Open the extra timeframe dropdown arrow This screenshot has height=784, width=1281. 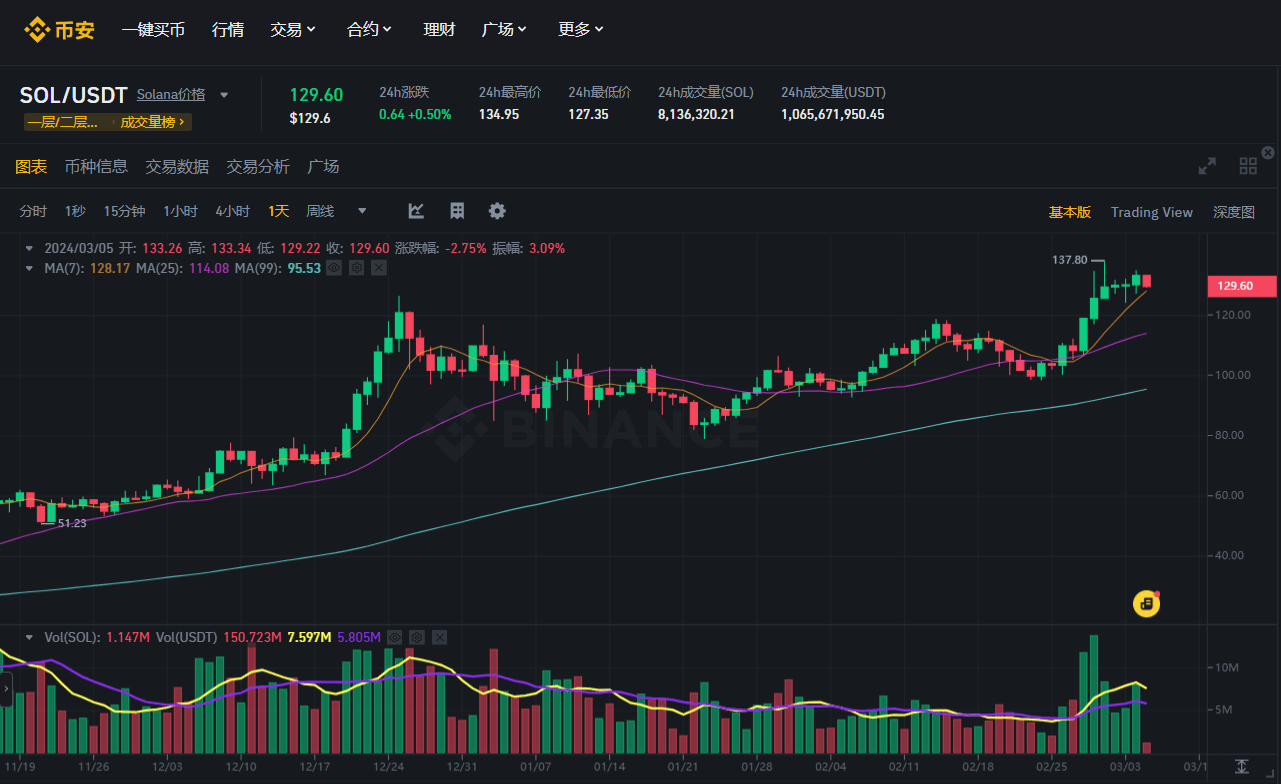(362, 211)
